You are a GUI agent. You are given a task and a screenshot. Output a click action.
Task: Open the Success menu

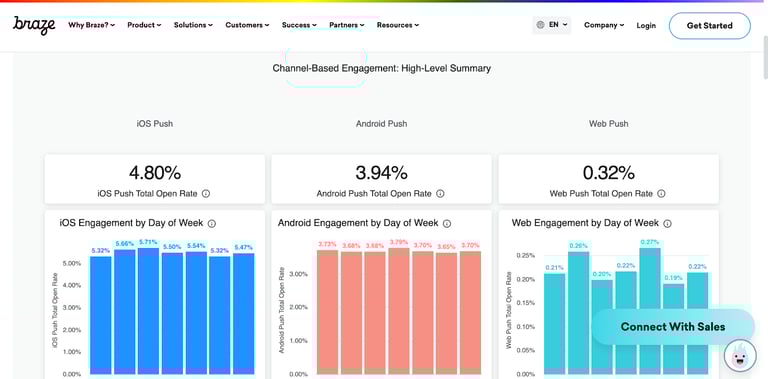(299, 25)
